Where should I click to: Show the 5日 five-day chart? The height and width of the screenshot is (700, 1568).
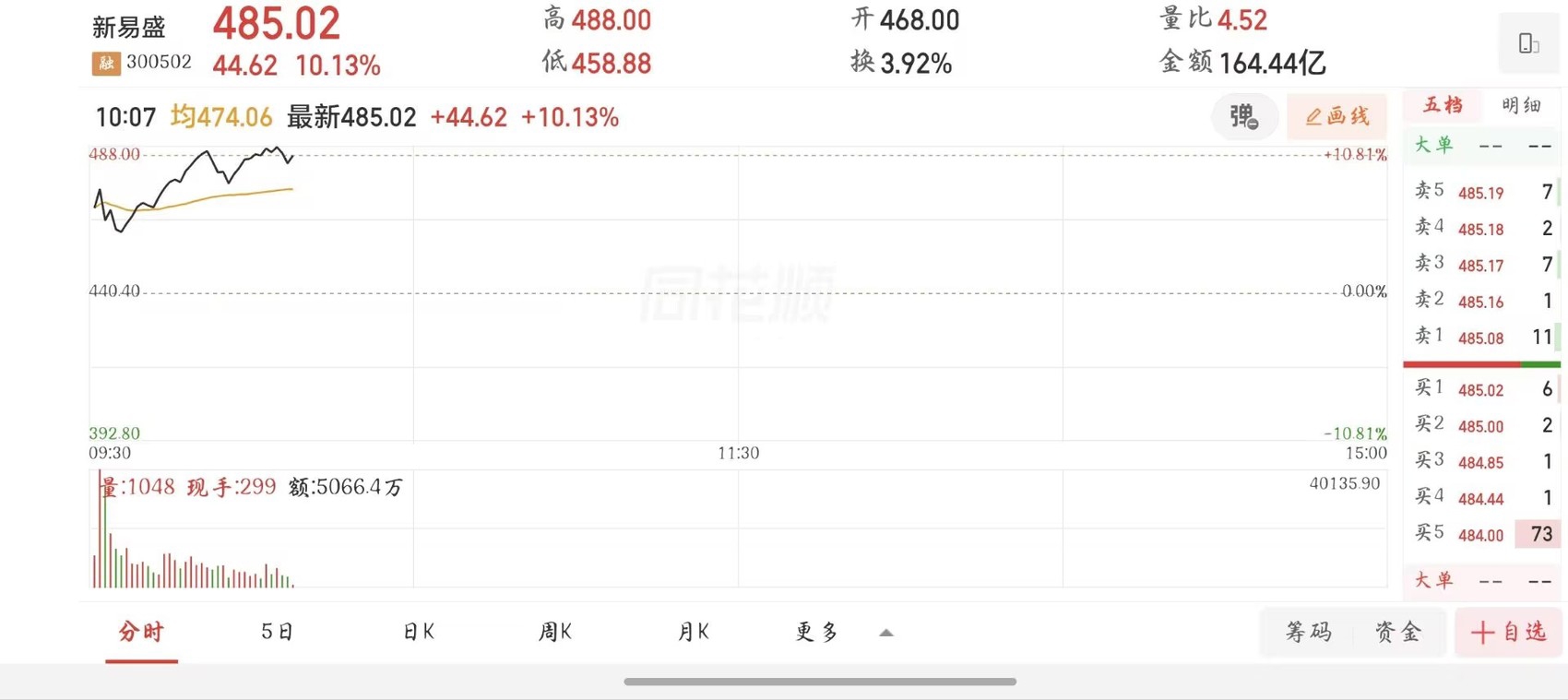click(x=277, y=632)
